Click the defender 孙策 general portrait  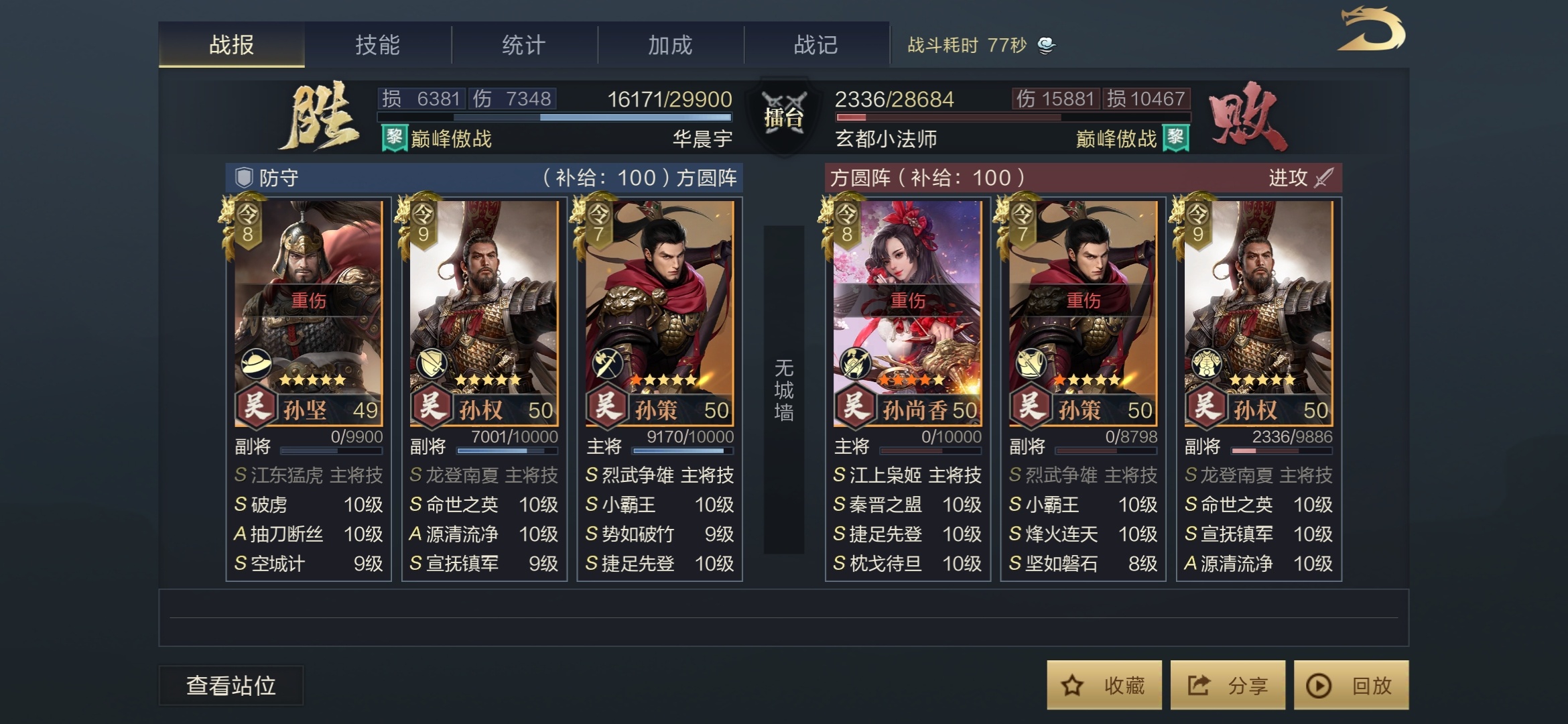coord(659,312)
